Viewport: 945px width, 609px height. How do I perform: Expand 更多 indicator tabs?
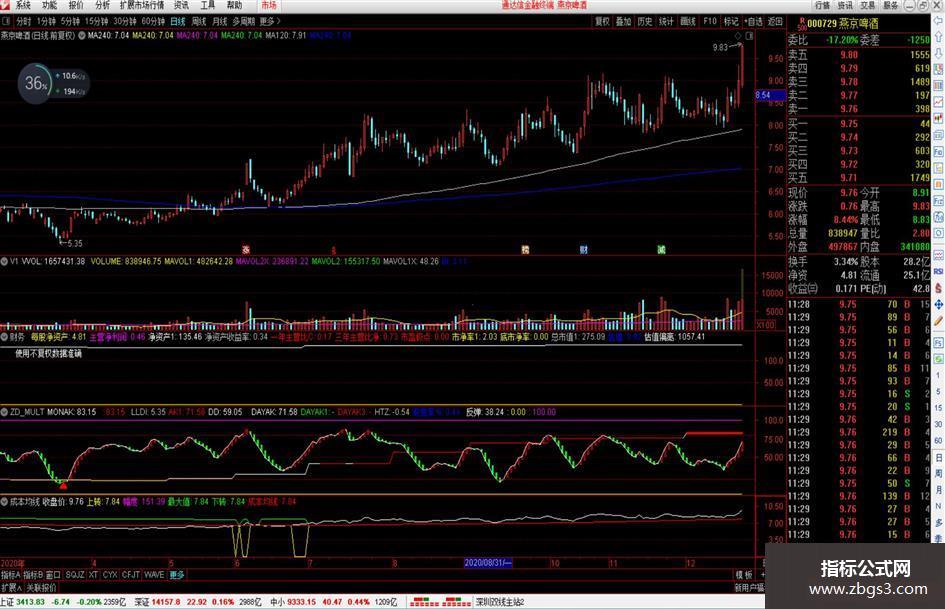point(177,575)
